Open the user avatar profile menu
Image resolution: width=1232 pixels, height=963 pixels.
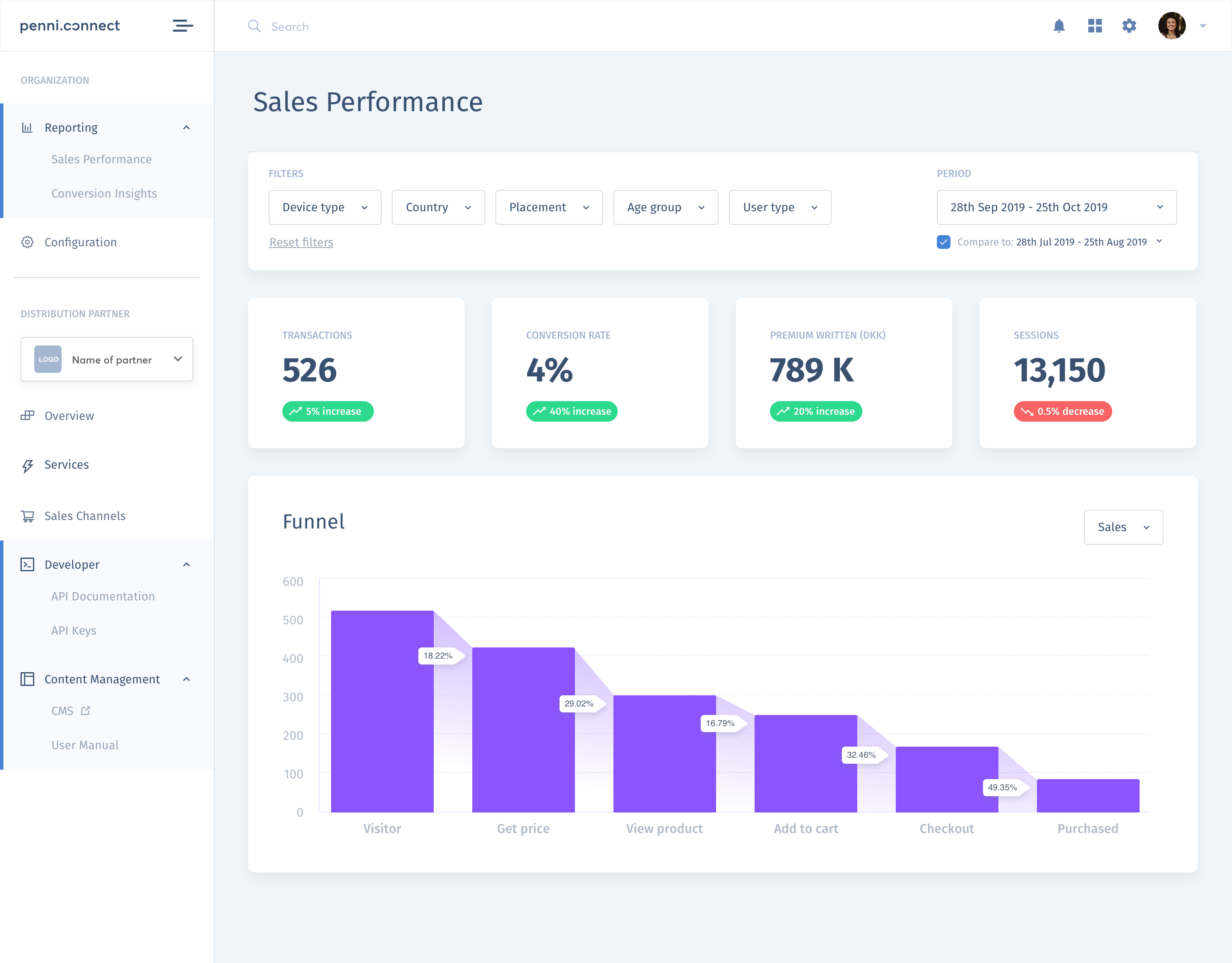click(1172, 26)
